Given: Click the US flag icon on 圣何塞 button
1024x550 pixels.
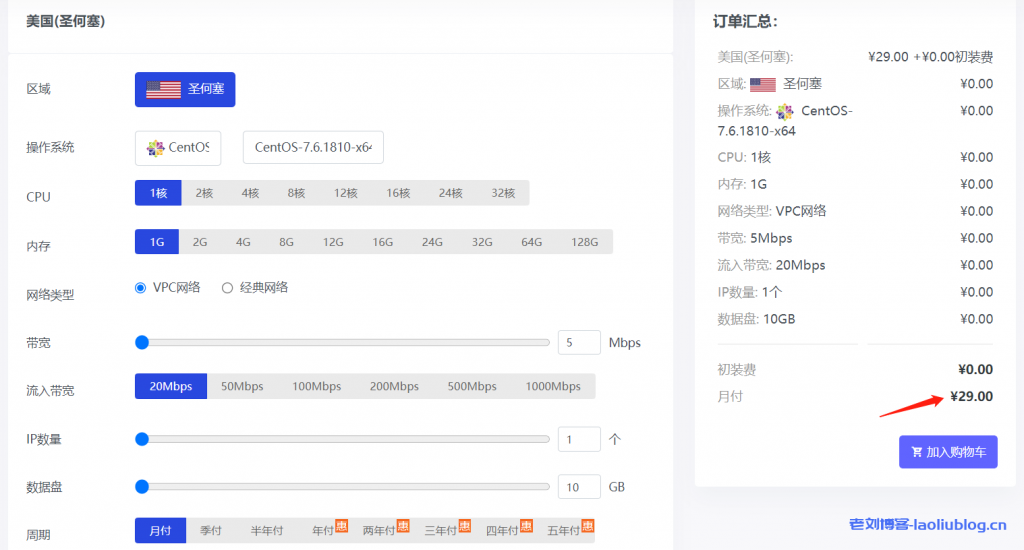Looking at the screenshot, I should click(x=163, y=89).
